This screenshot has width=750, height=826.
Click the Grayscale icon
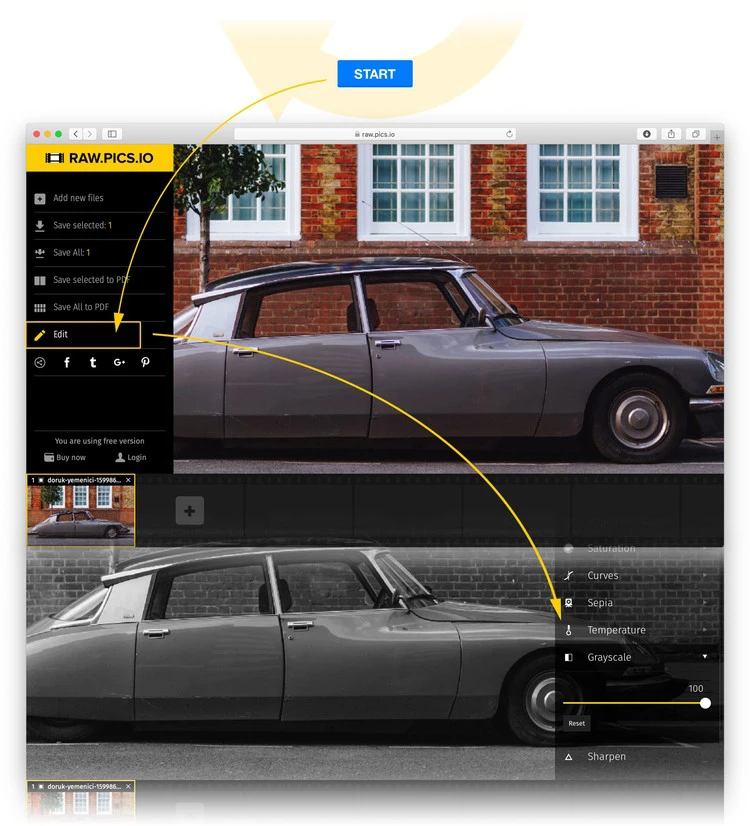pos(569,657)
